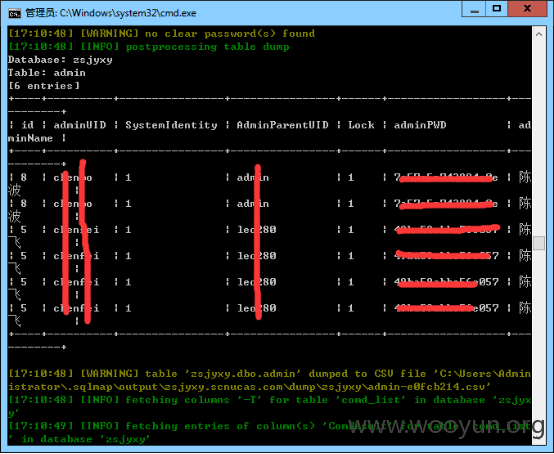Viewport: 554px width, 454px height.
Task: Click the scrollbar down arrow
Action: pyautogui.click(x=539, y=438)
